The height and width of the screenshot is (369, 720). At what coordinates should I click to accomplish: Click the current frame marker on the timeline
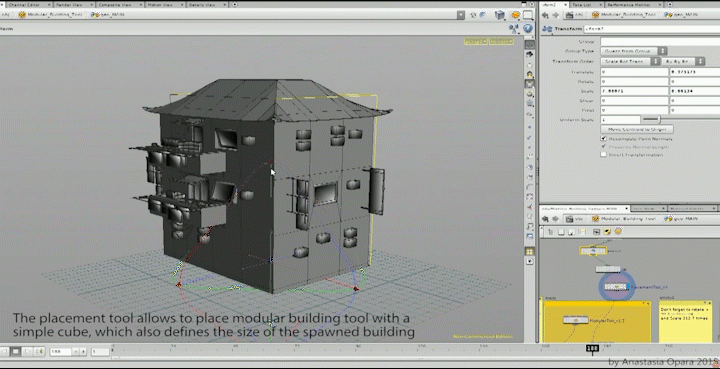(x=592, y=348)
